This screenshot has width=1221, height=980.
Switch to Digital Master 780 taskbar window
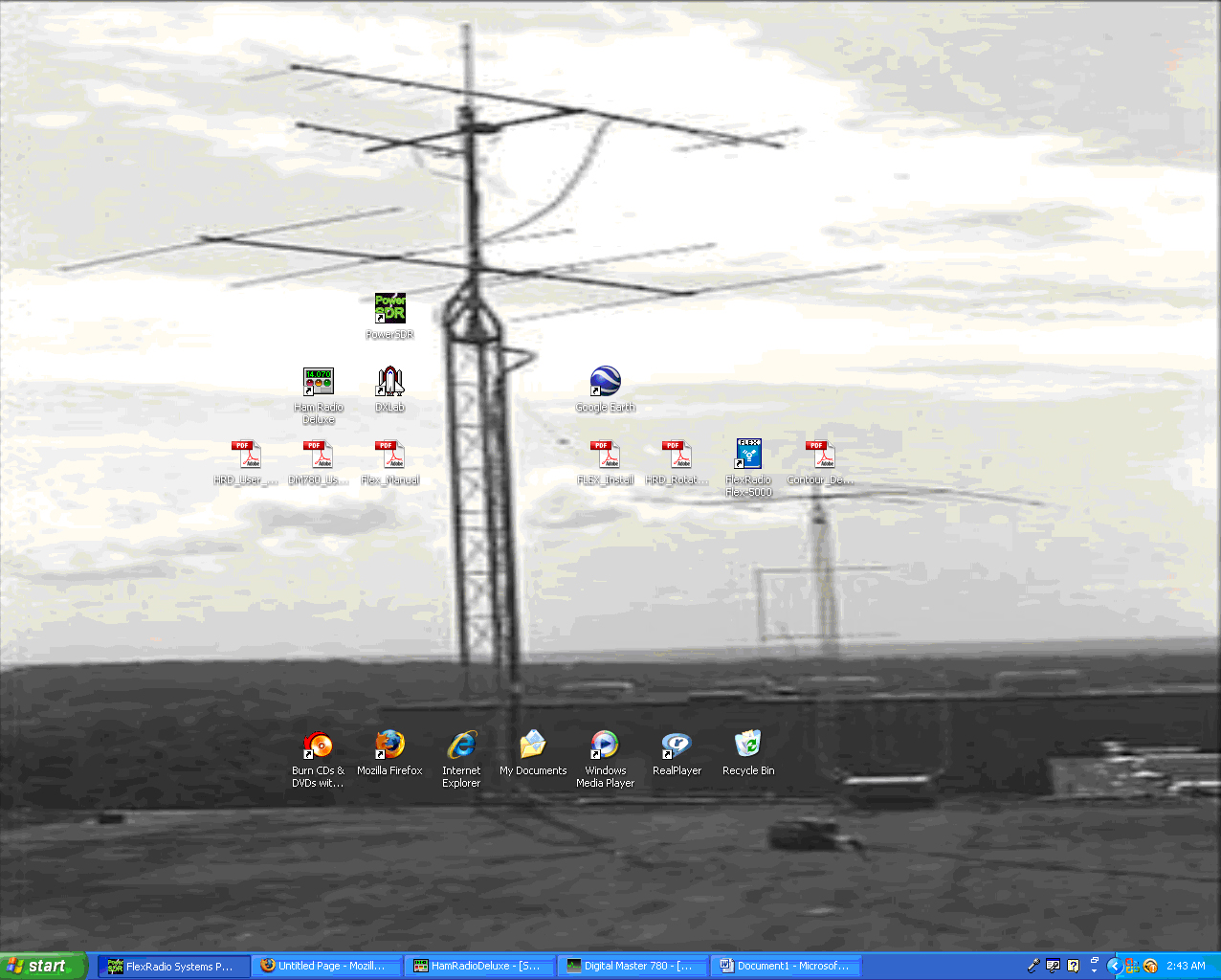tap(633, 967)
